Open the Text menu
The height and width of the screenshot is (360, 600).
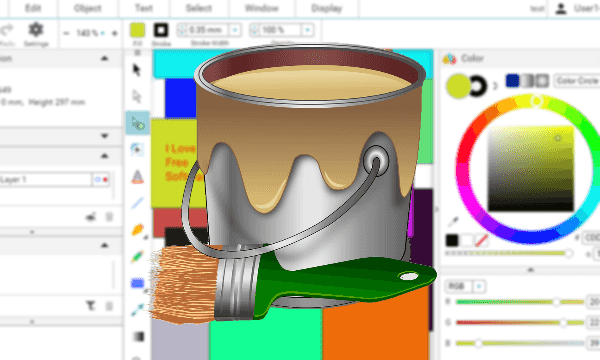click(x=143, y=8)
